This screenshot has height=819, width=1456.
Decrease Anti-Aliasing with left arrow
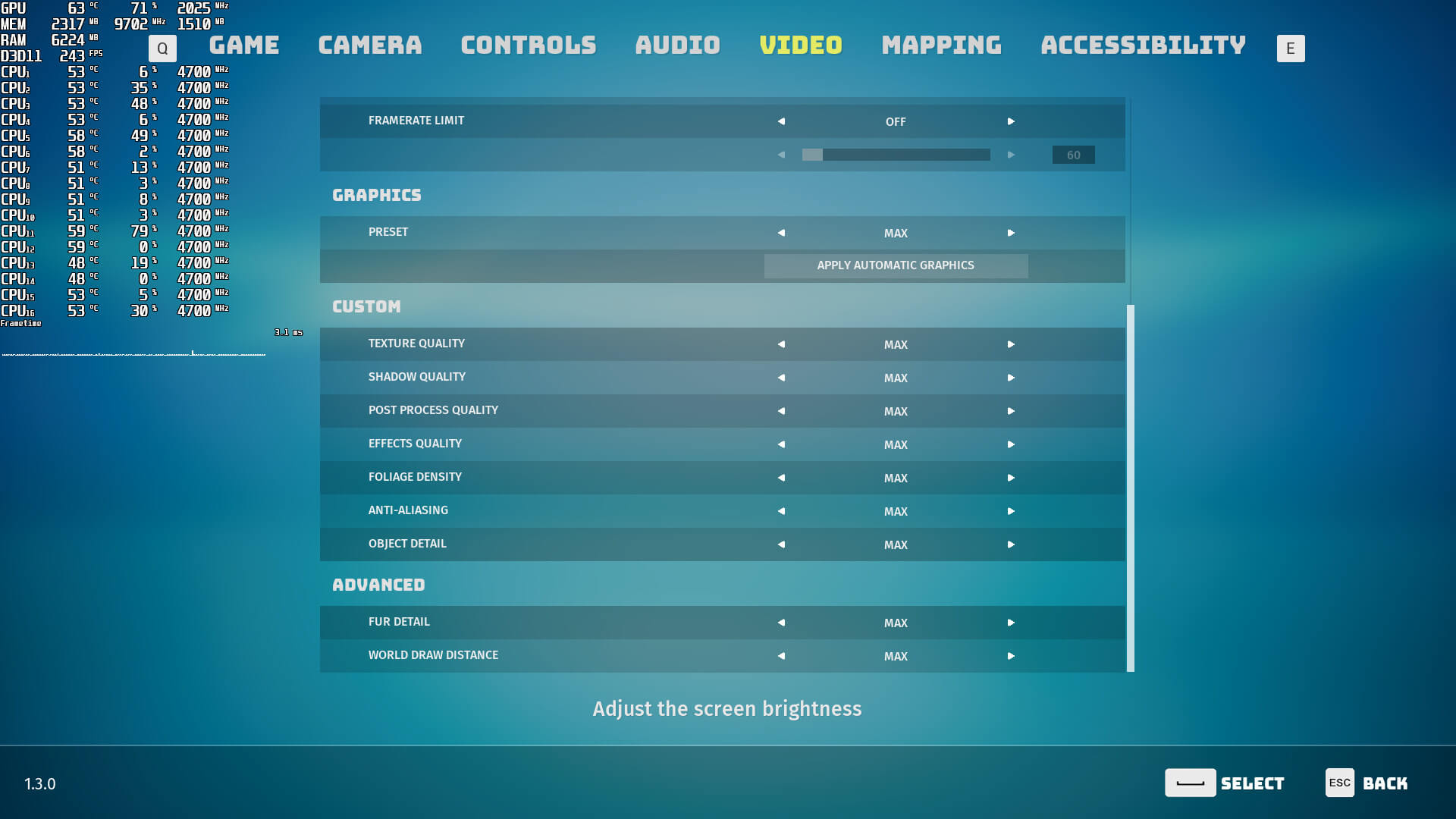781,511
